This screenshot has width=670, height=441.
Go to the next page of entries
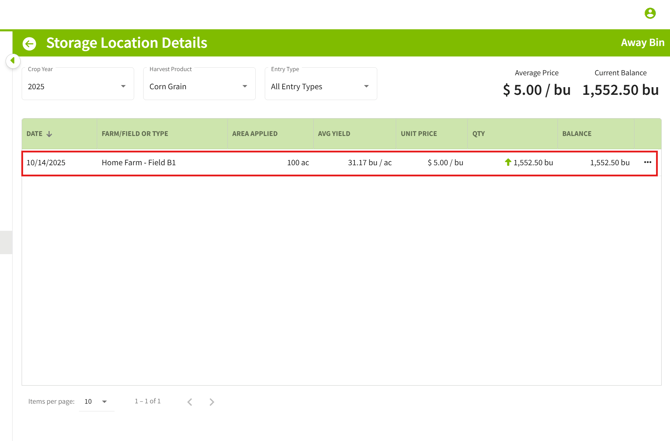pos(212,402)
